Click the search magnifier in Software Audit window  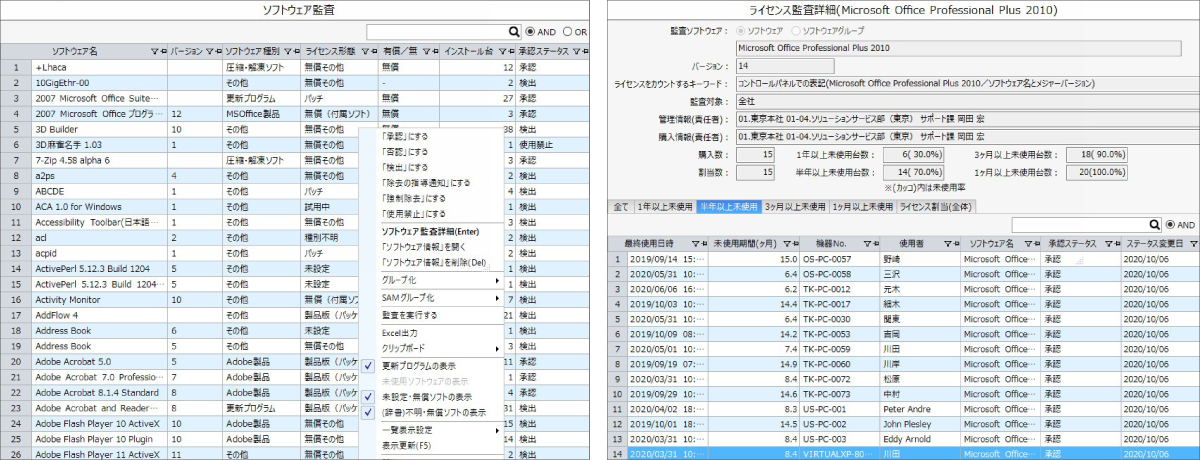pos(514,31)
